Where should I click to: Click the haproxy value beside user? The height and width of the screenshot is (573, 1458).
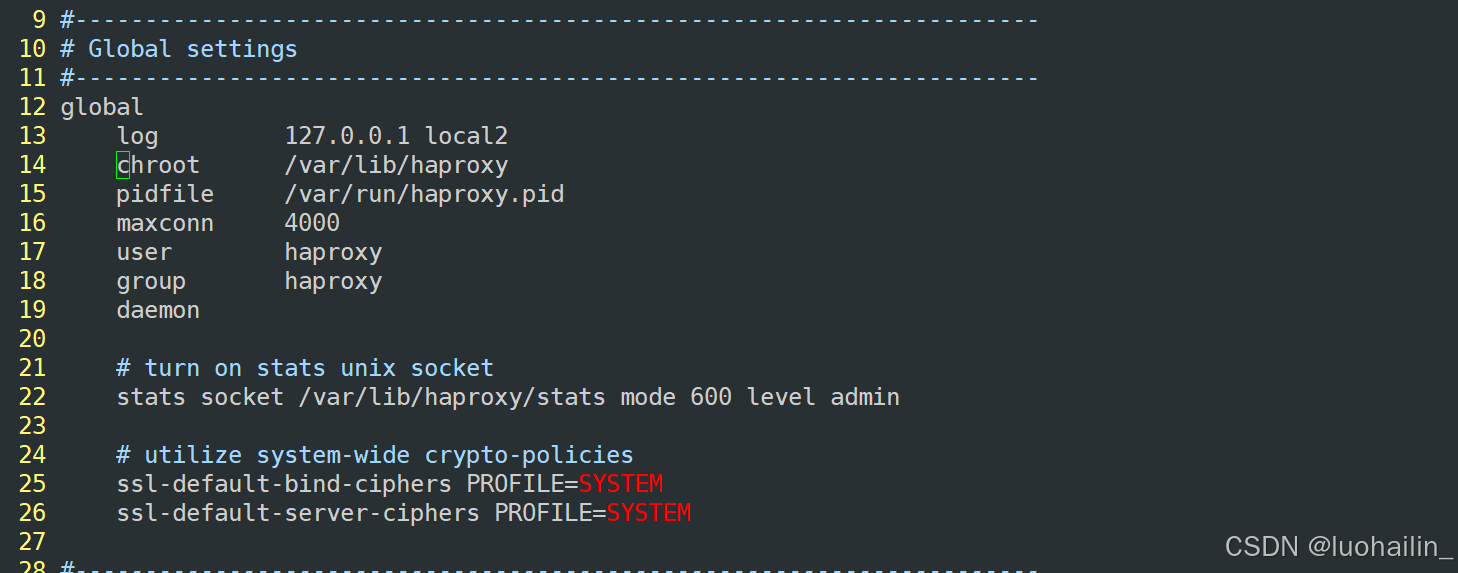tap(333, 252)
